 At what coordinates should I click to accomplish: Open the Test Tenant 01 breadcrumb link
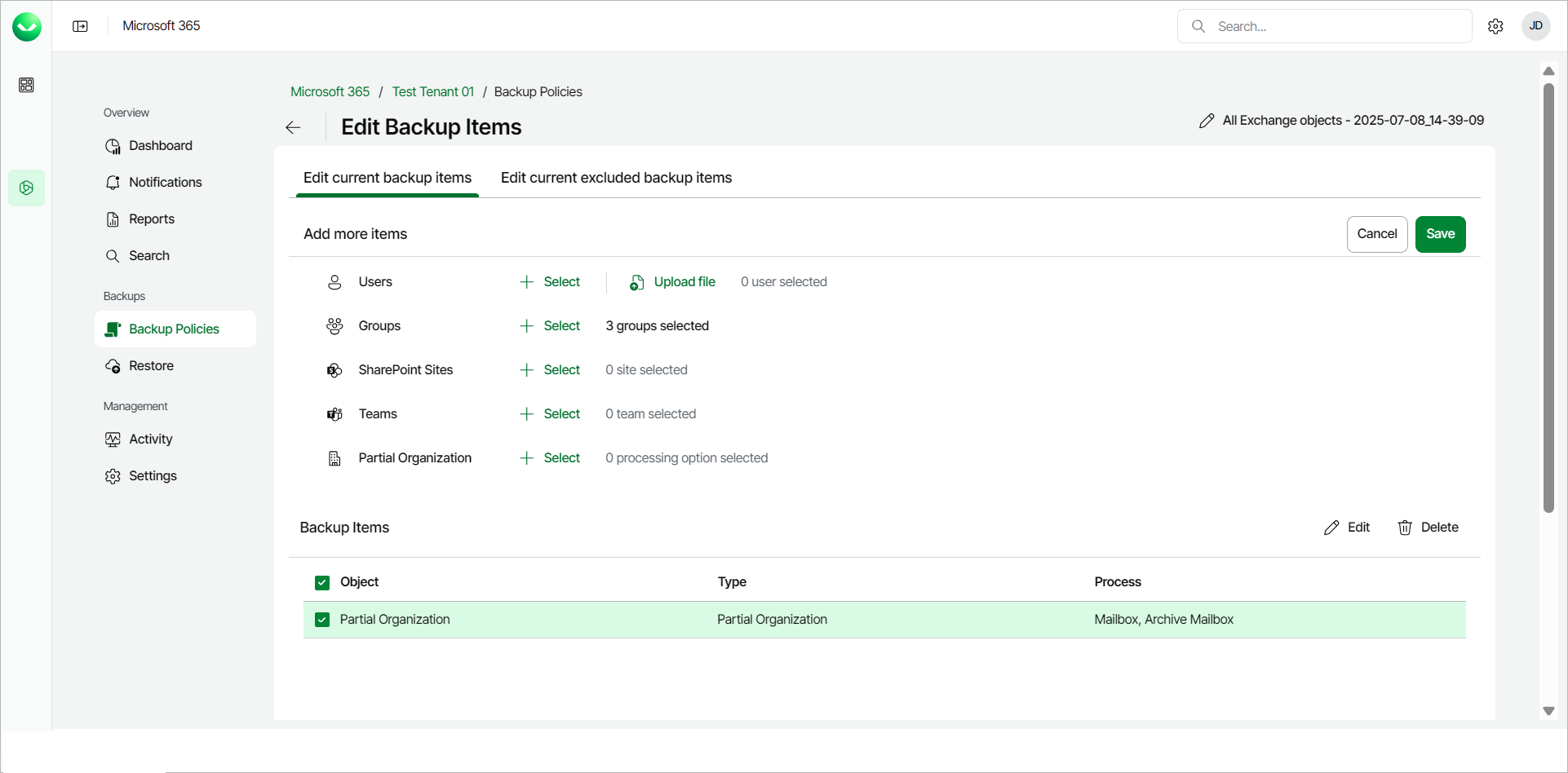[x=432, y=92]
